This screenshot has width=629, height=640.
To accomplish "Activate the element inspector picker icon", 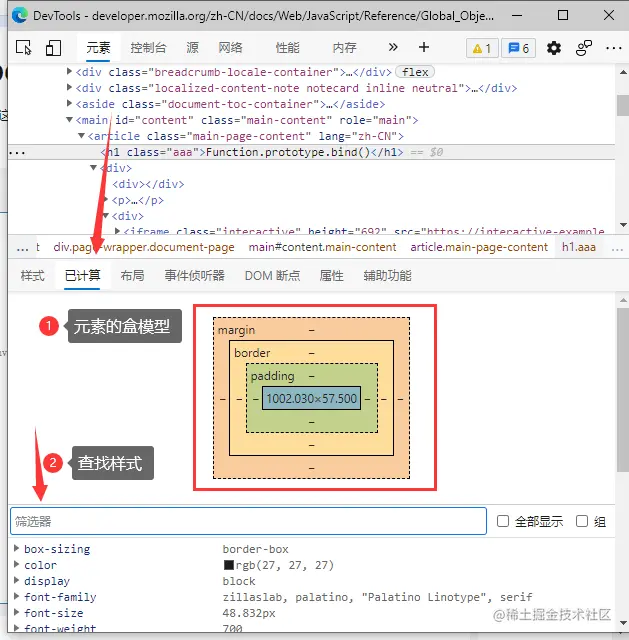I will click(24, 48).
